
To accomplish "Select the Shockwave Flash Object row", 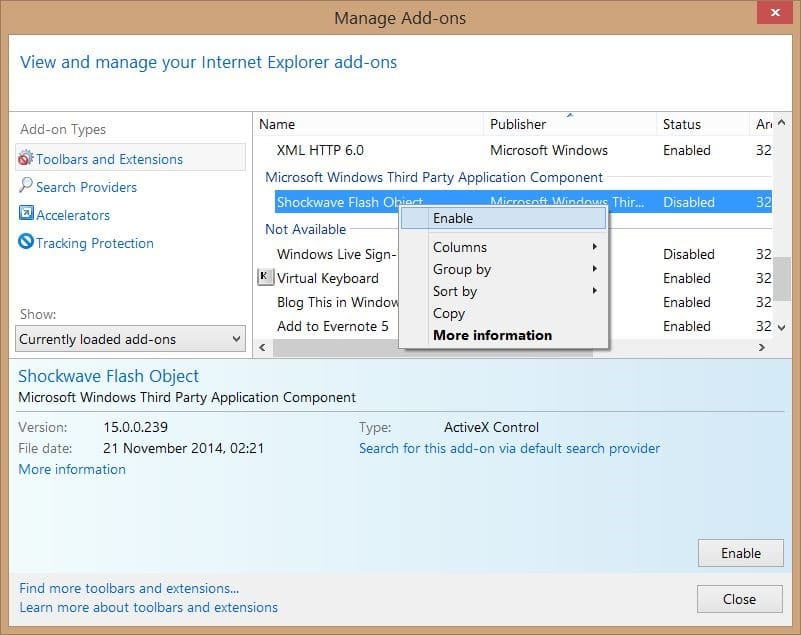I will (523, 202).
